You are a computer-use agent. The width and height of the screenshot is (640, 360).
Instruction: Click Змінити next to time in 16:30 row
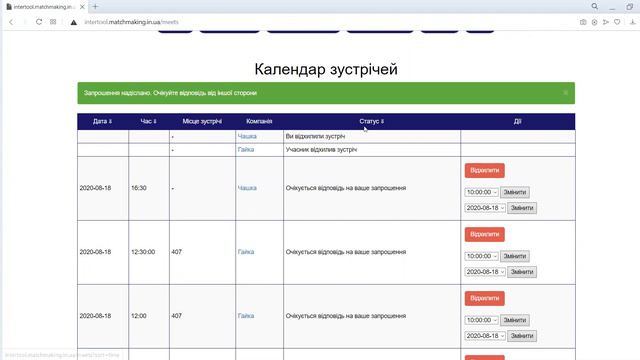click(515, 192)
